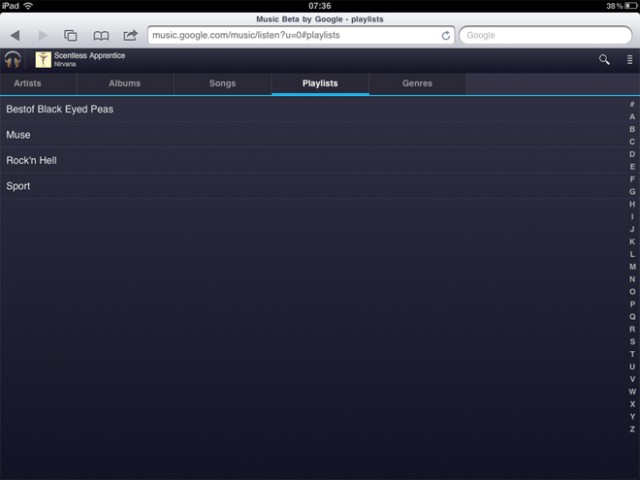Jump to letter I in index
The width and height of the screenshot is (640, 480).
coord(632,217)
